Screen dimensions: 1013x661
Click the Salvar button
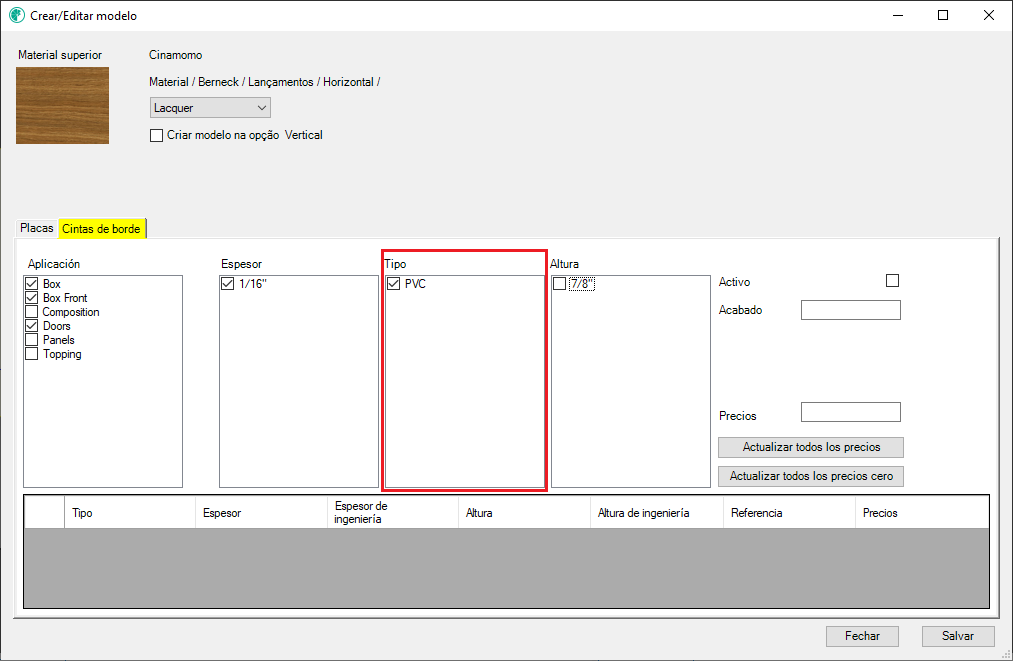click(957, 636)
